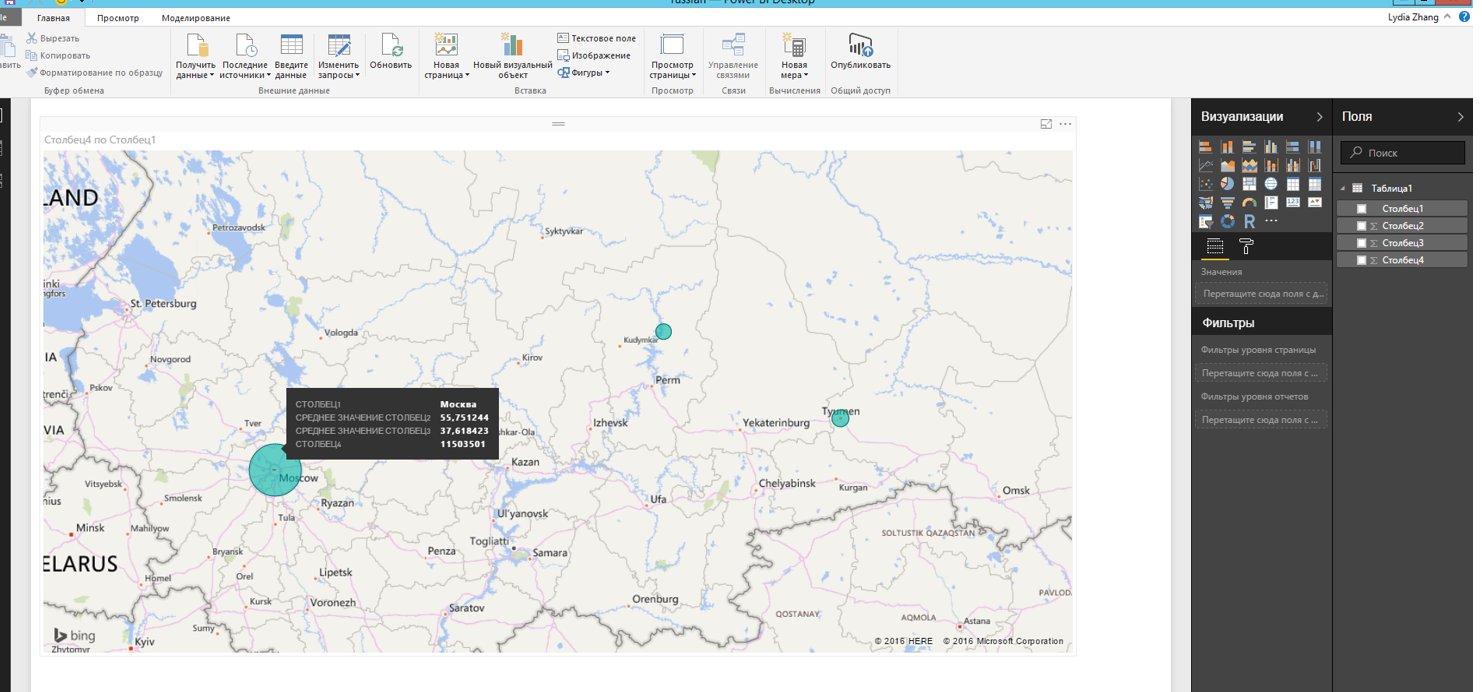This screenshot has height=692, width=1482.
Task: Select the line chart visualization
Action: click(x=1206, y=165)
